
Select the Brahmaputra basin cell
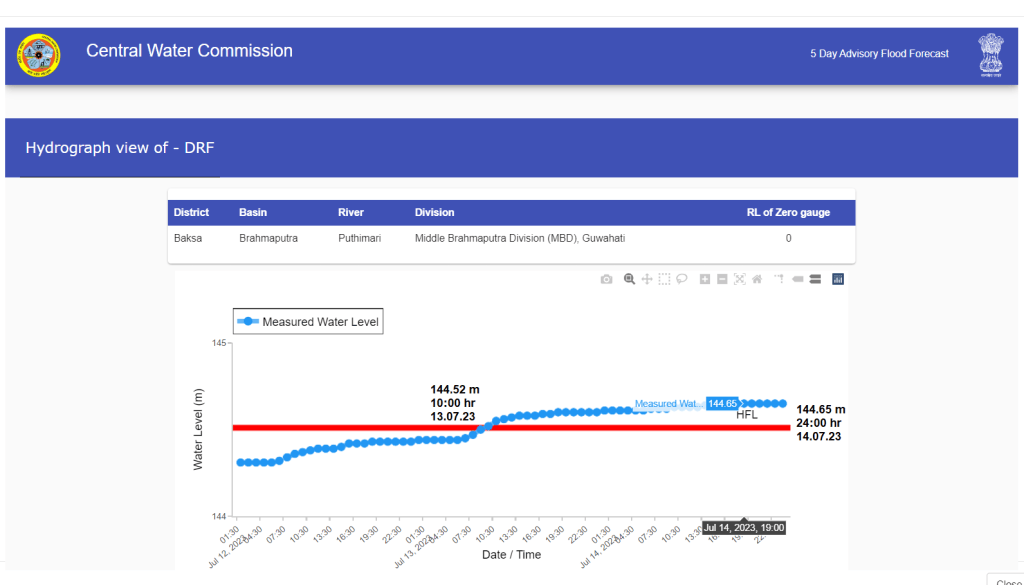[268, 239]
